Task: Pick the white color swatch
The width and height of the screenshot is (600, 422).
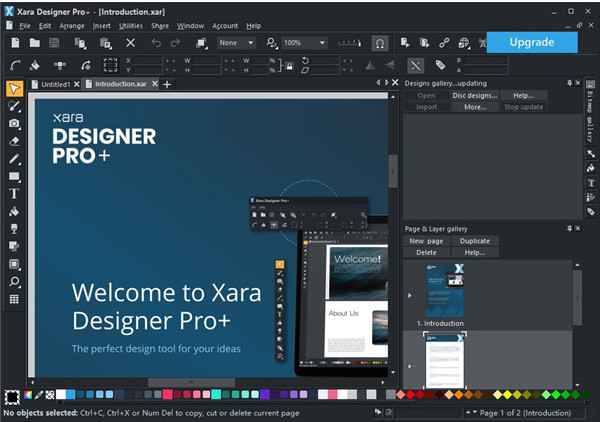Action: 61,395
